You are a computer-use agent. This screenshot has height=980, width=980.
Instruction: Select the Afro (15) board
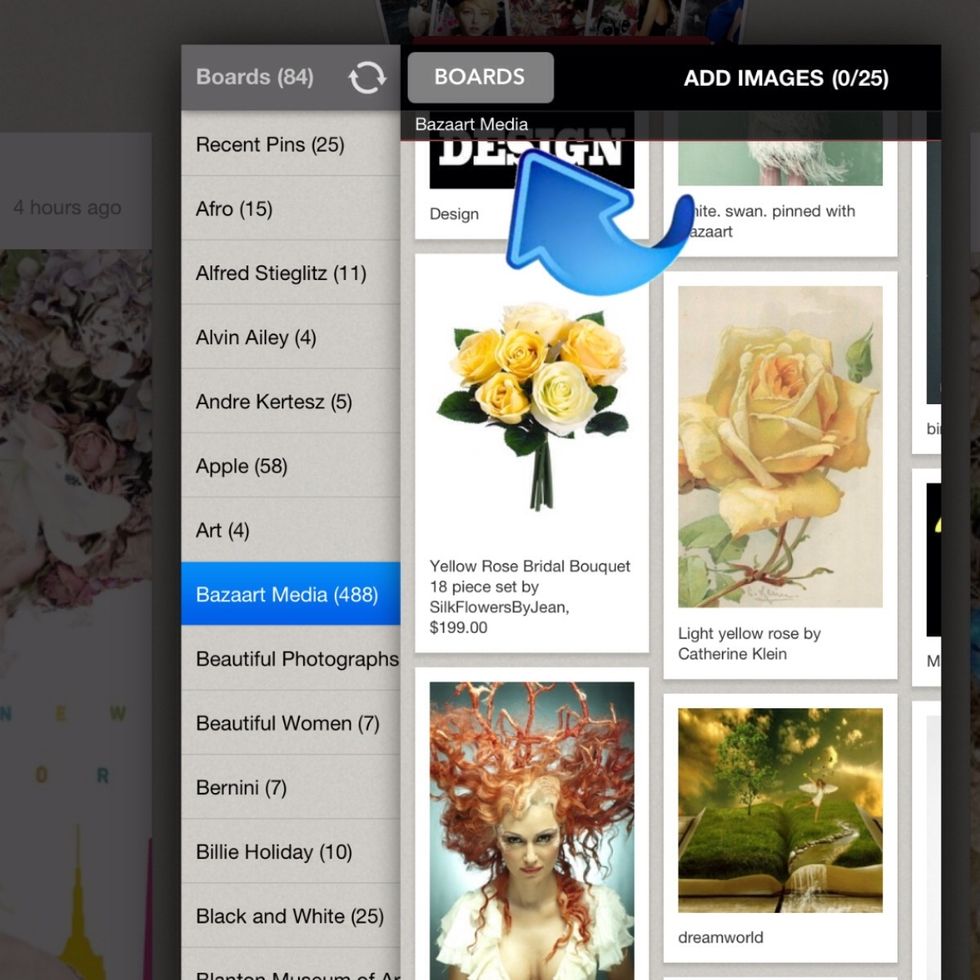point(291,209)
